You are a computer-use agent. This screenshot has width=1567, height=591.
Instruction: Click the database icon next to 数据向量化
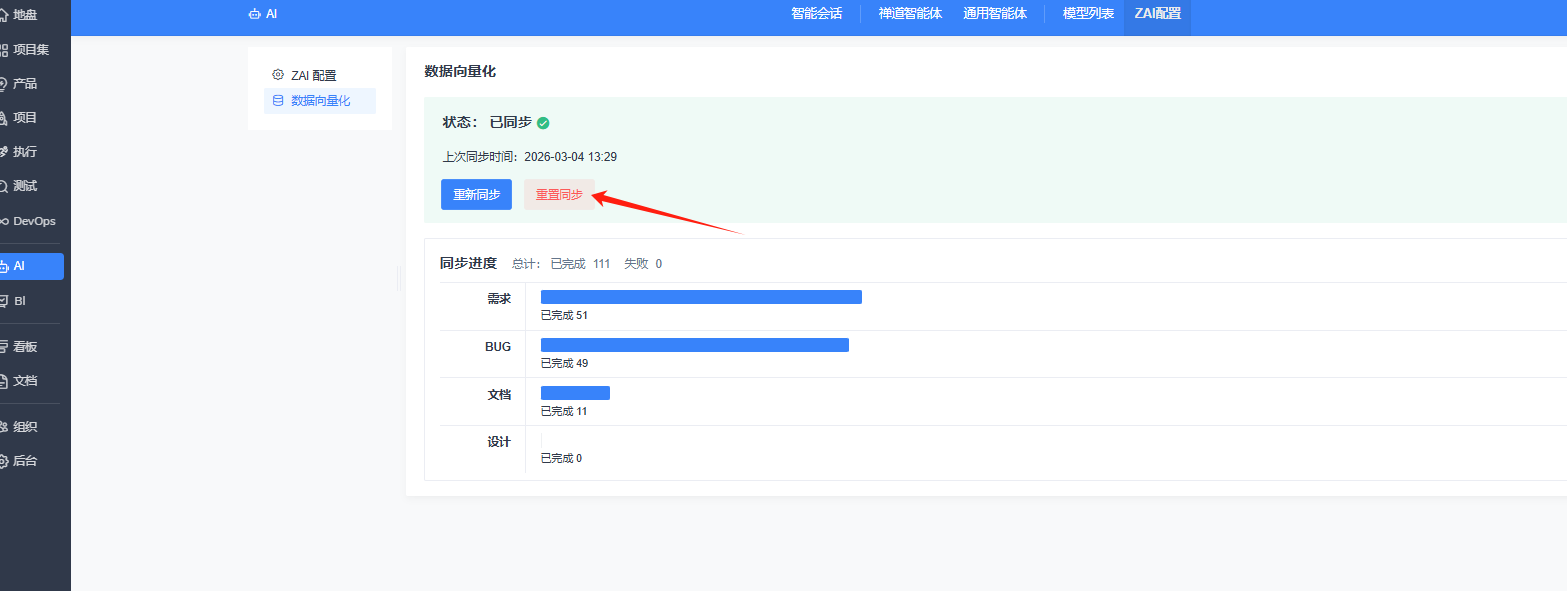[x=278, y=100]
